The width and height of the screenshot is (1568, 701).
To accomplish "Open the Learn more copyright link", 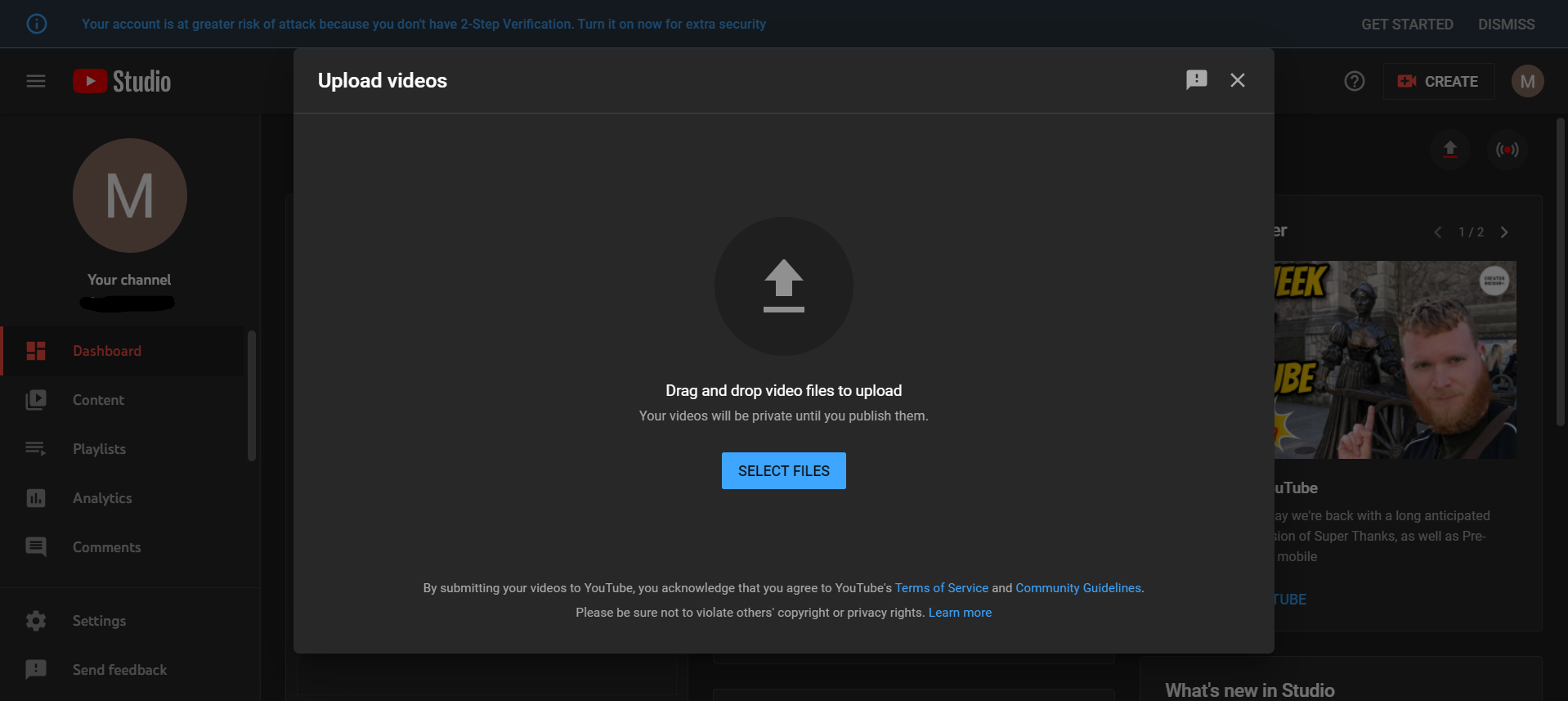I will coord(960,613).
